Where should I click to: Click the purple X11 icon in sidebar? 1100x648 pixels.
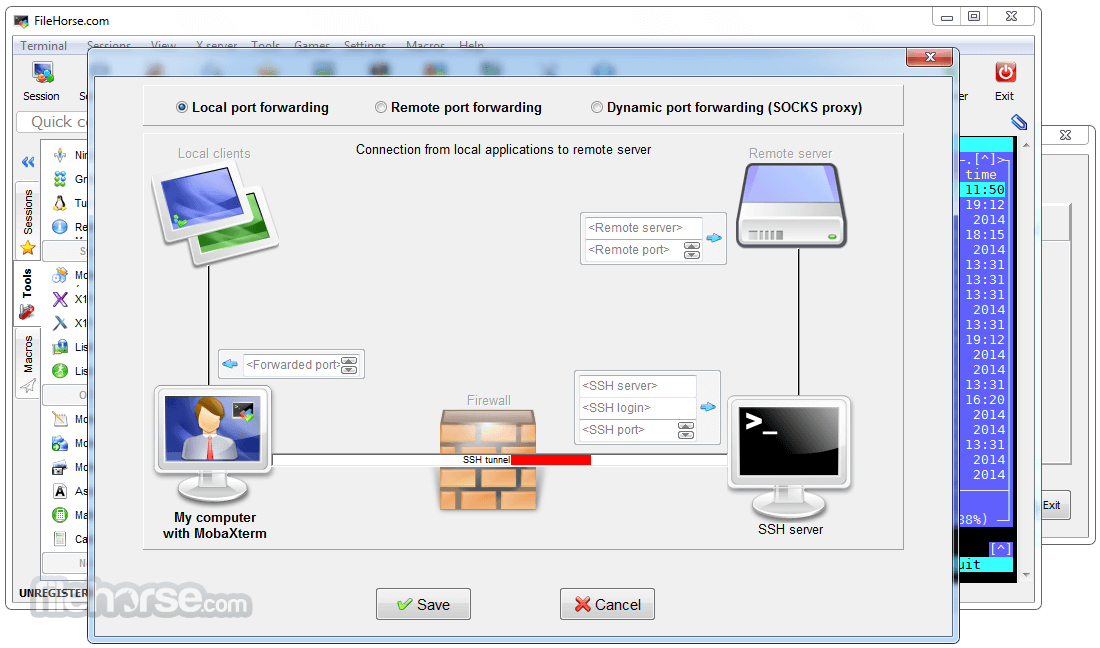point(60,299)
